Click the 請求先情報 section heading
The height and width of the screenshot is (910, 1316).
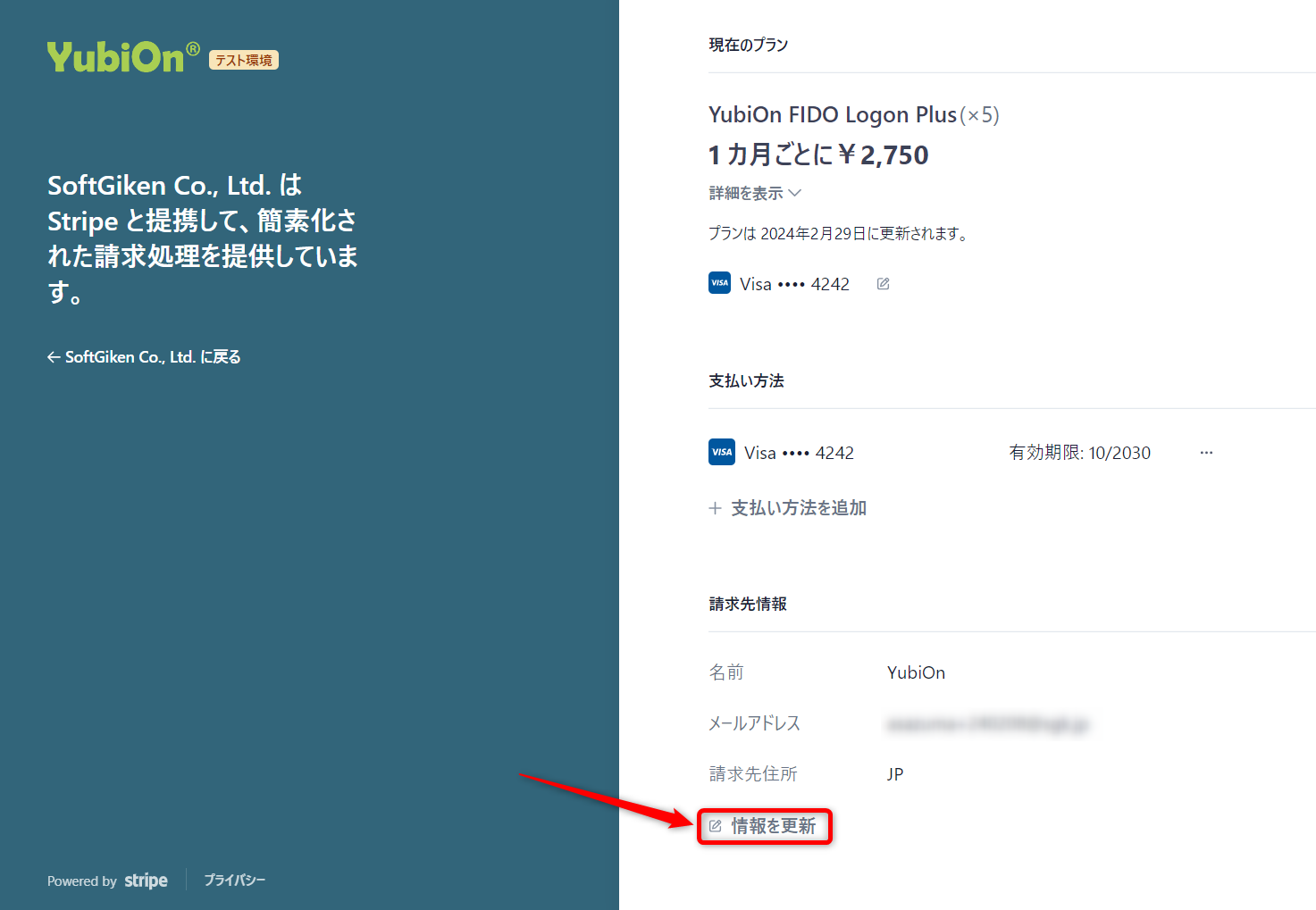(748, 605)
